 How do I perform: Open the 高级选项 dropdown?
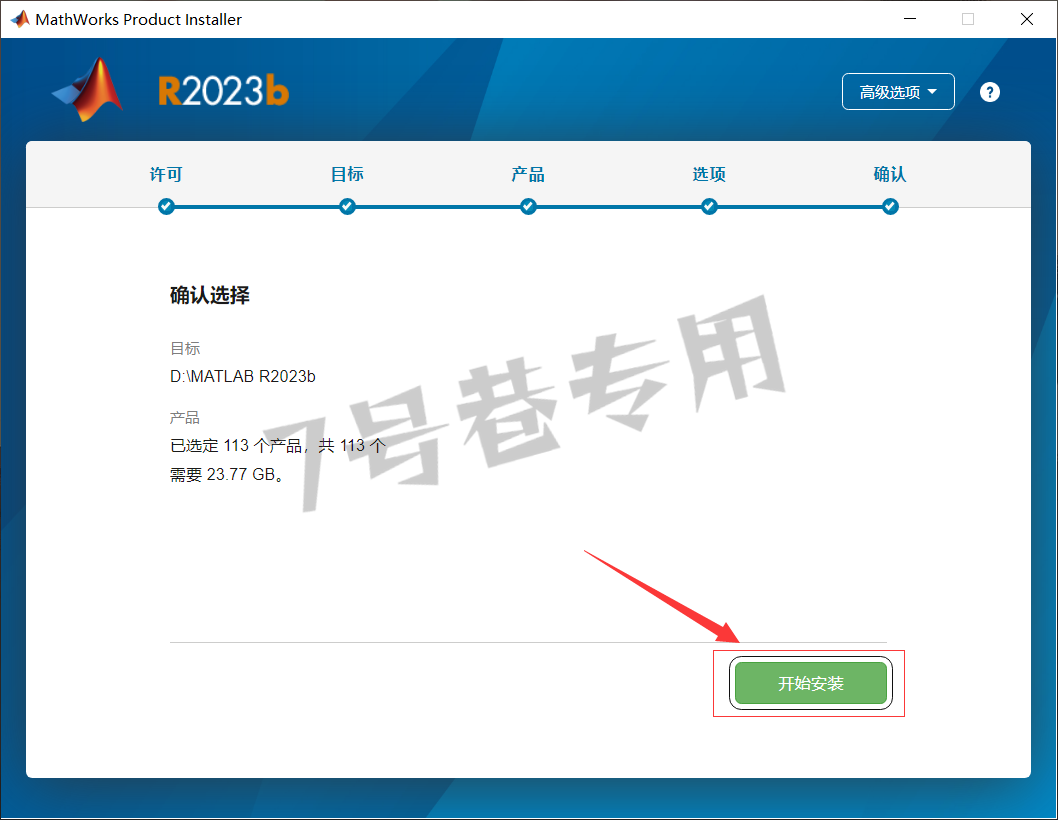897,91
